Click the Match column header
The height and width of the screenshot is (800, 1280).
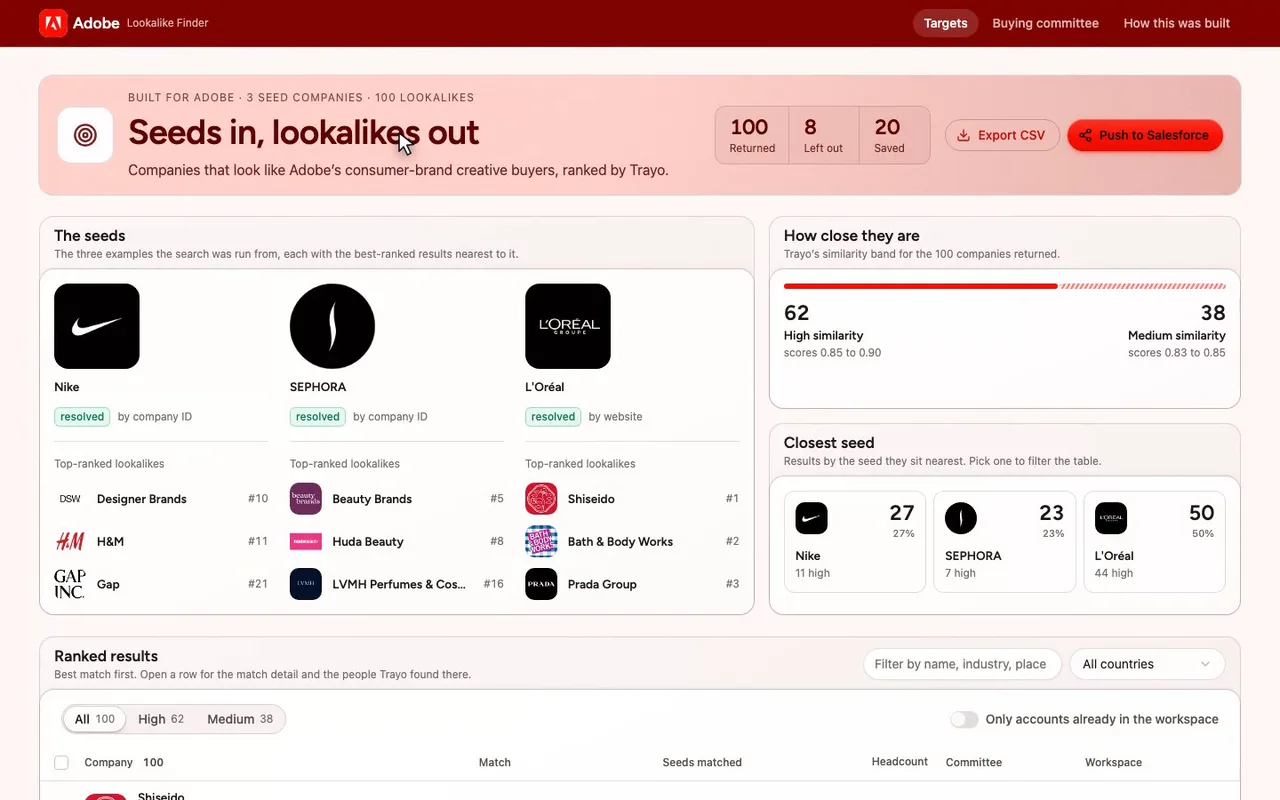tap(495, 762)
